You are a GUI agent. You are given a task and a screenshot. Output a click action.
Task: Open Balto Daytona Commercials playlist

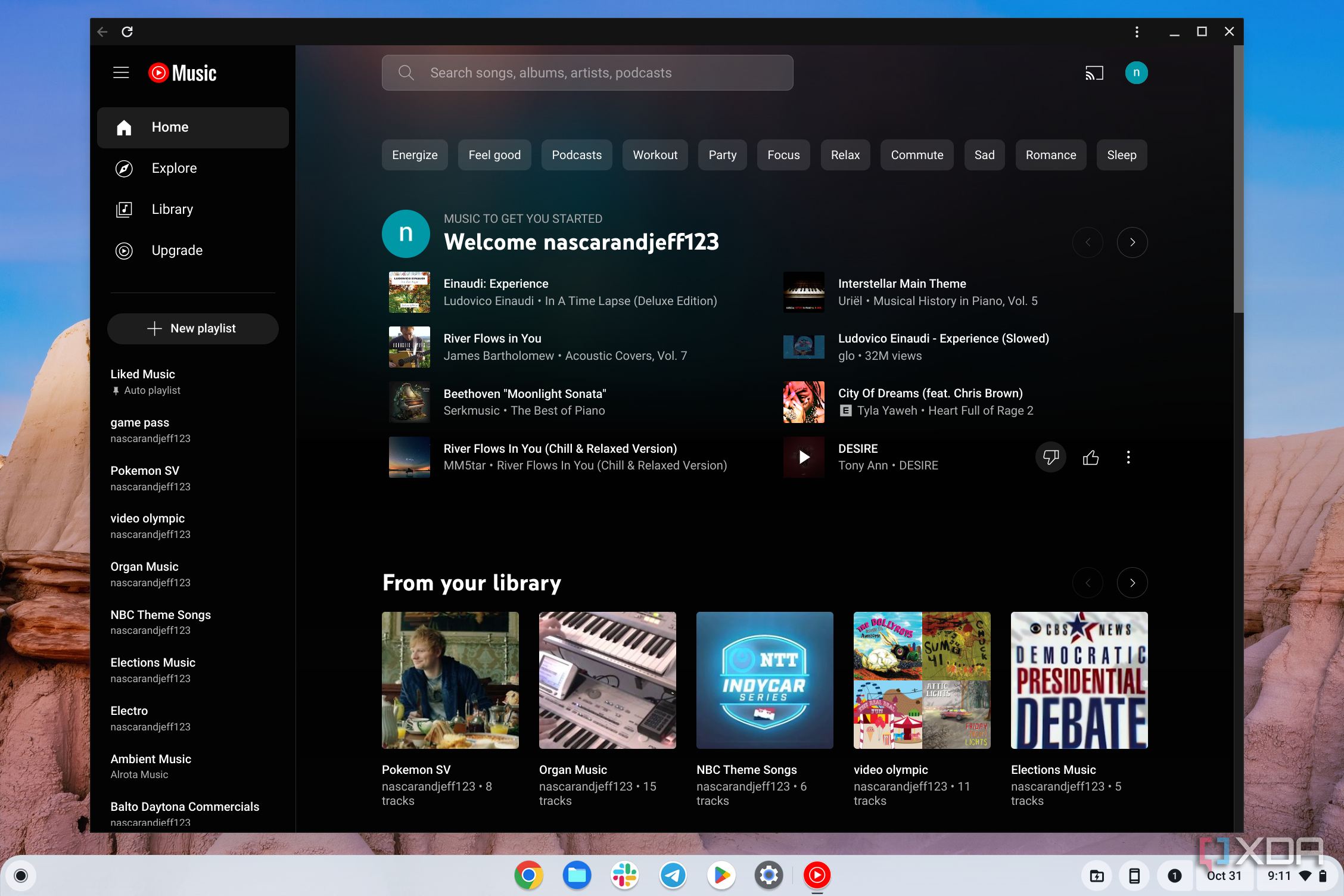pyautogui.click(x=193, y=814)
